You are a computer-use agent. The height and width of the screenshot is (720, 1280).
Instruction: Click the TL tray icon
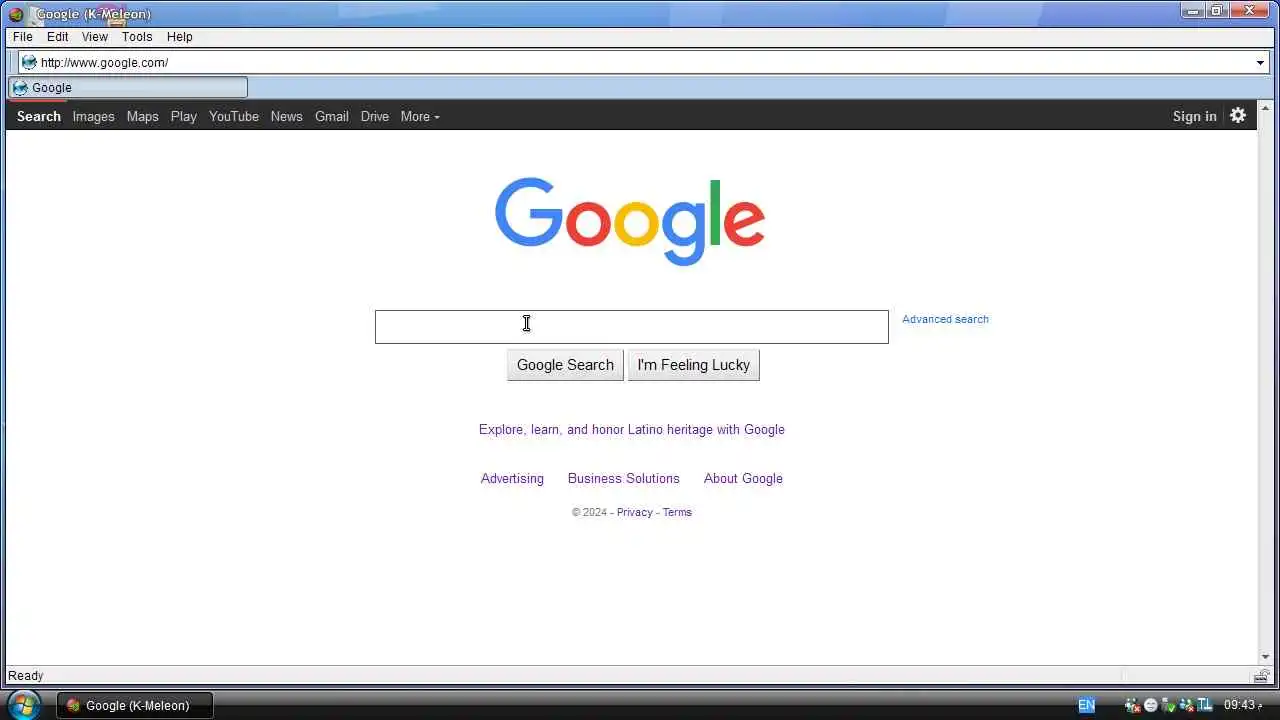(x=1205, y=705)
